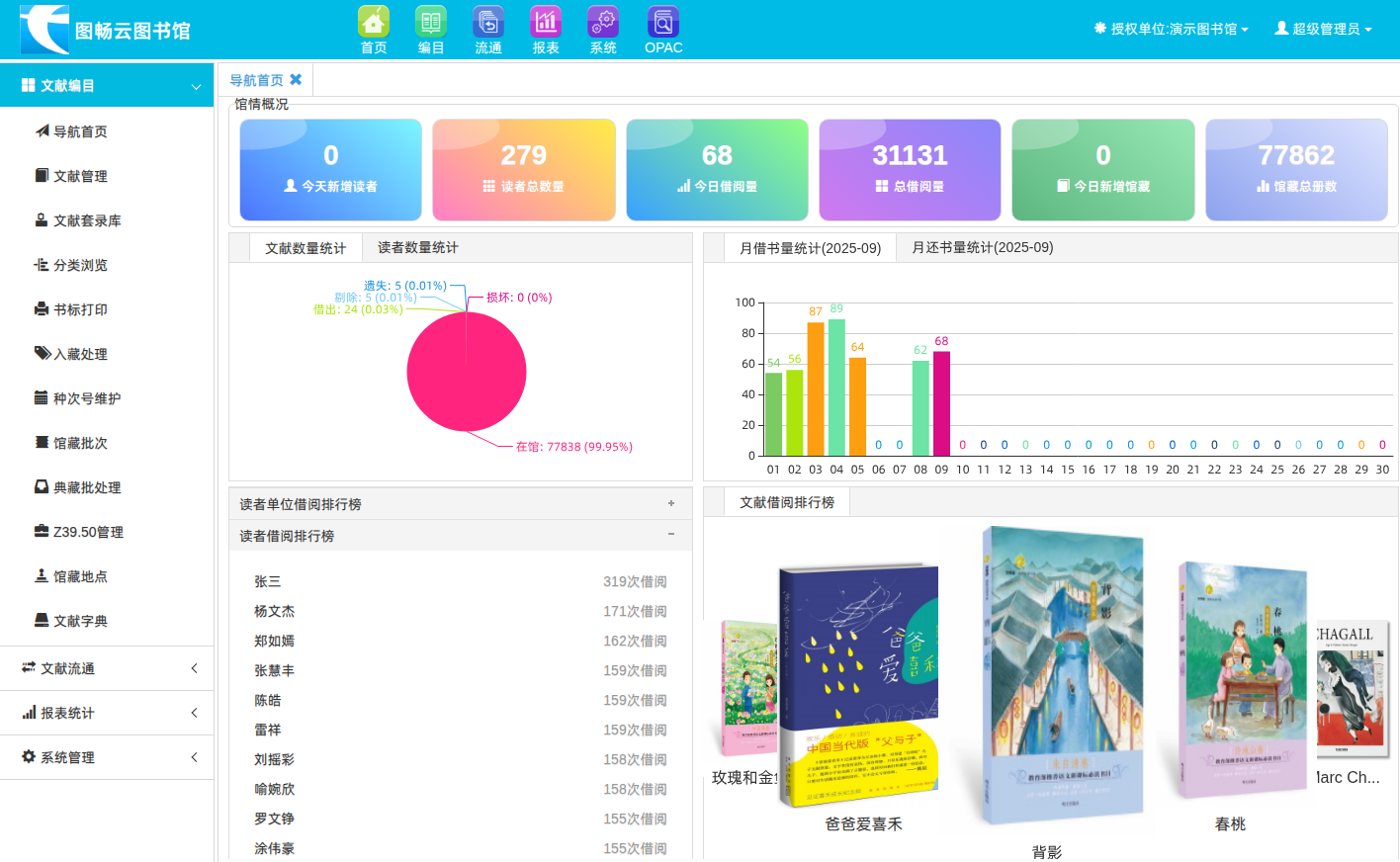Open the 超级管理员 user dropdown
This screenshot has width=1400, height=862.
1323,30
